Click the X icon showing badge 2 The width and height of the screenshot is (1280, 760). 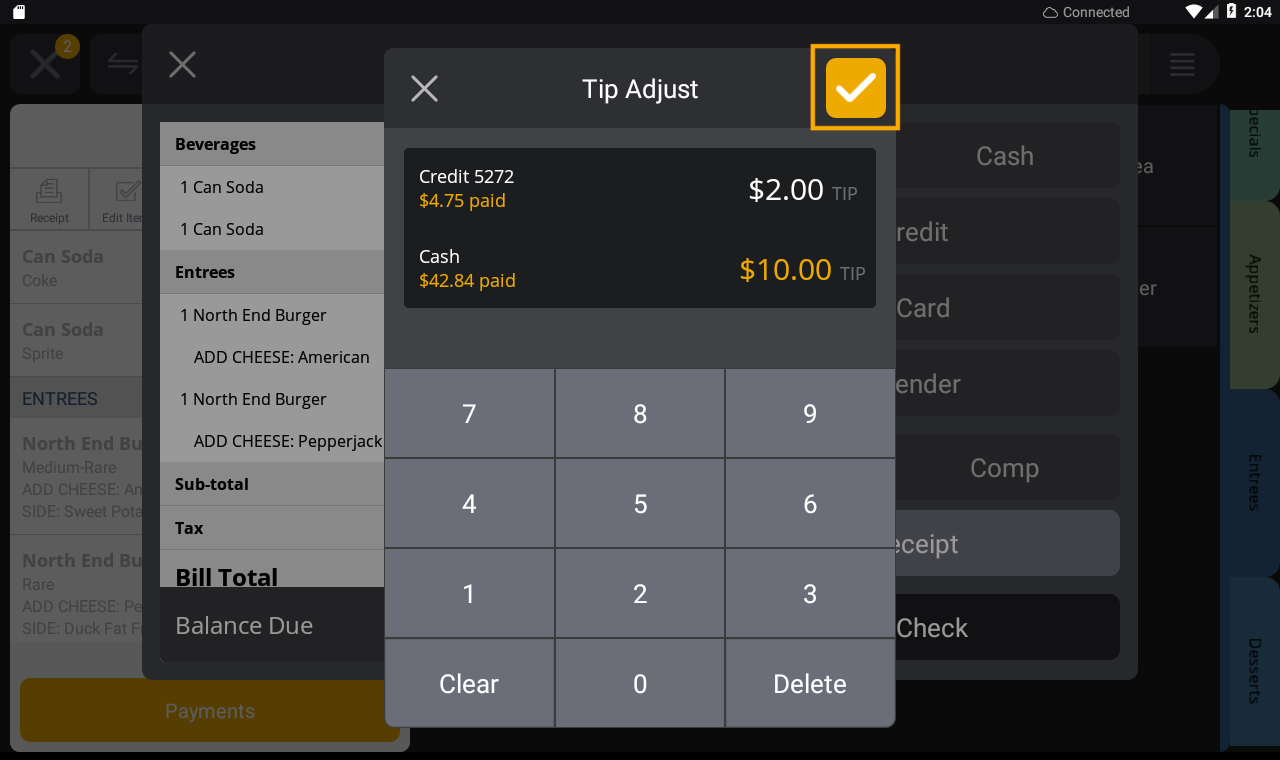(x=44, y=64)
